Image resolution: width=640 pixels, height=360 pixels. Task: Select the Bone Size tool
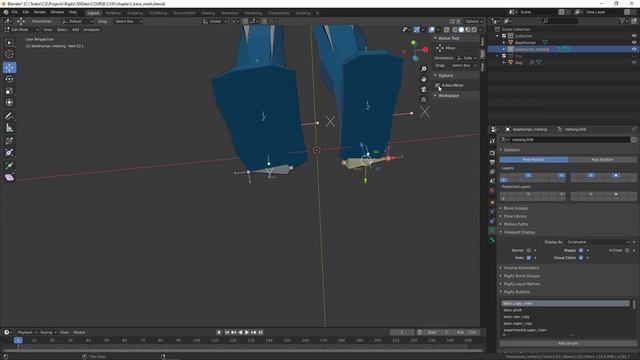click(9, 153)
